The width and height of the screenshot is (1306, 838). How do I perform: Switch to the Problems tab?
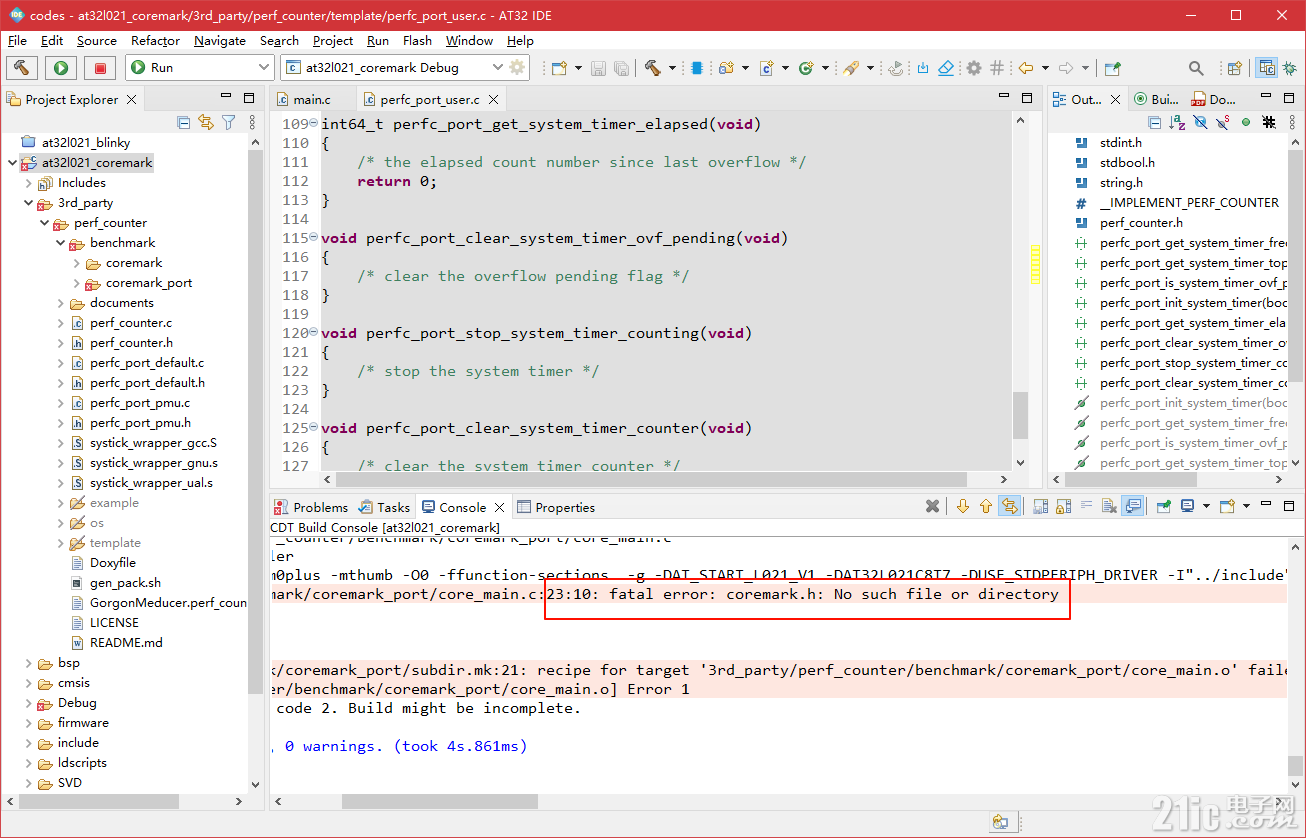(312, 507)
